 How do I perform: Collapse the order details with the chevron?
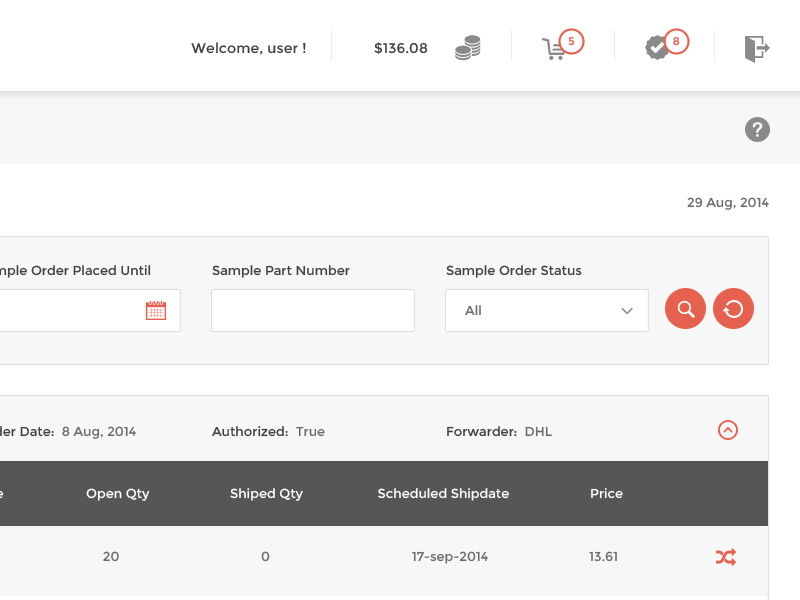click(x=727, y=430)
